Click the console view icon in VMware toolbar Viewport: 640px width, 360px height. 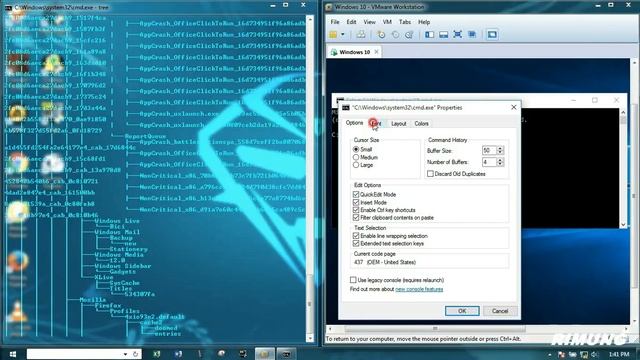tap(492, 35)
